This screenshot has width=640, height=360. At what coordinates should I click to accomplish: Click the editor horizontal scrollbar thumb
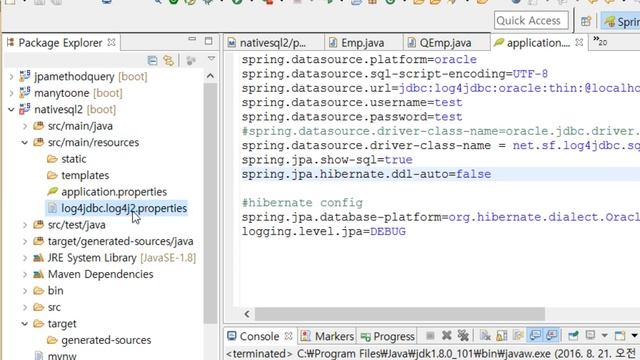(400, 314)
